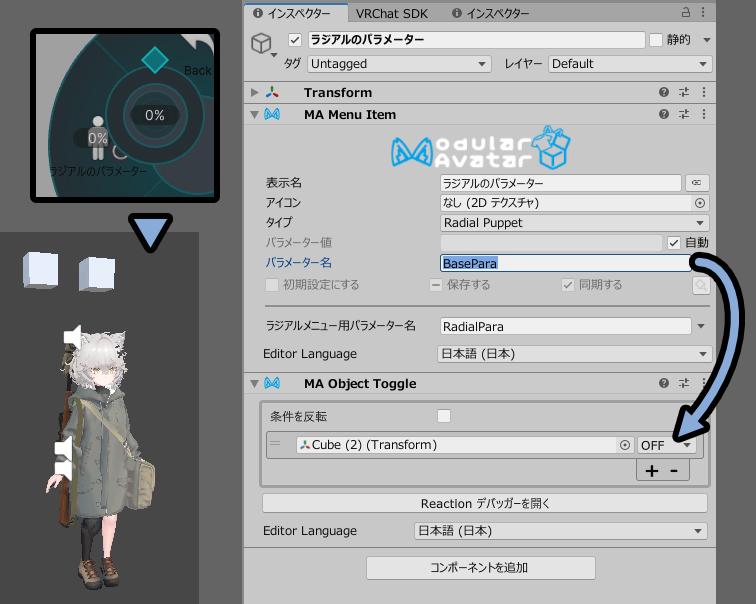Viewport: 756px width, 604px height.
Task: Click the Cube (2) row drag handle
Action: coord(275,443)
